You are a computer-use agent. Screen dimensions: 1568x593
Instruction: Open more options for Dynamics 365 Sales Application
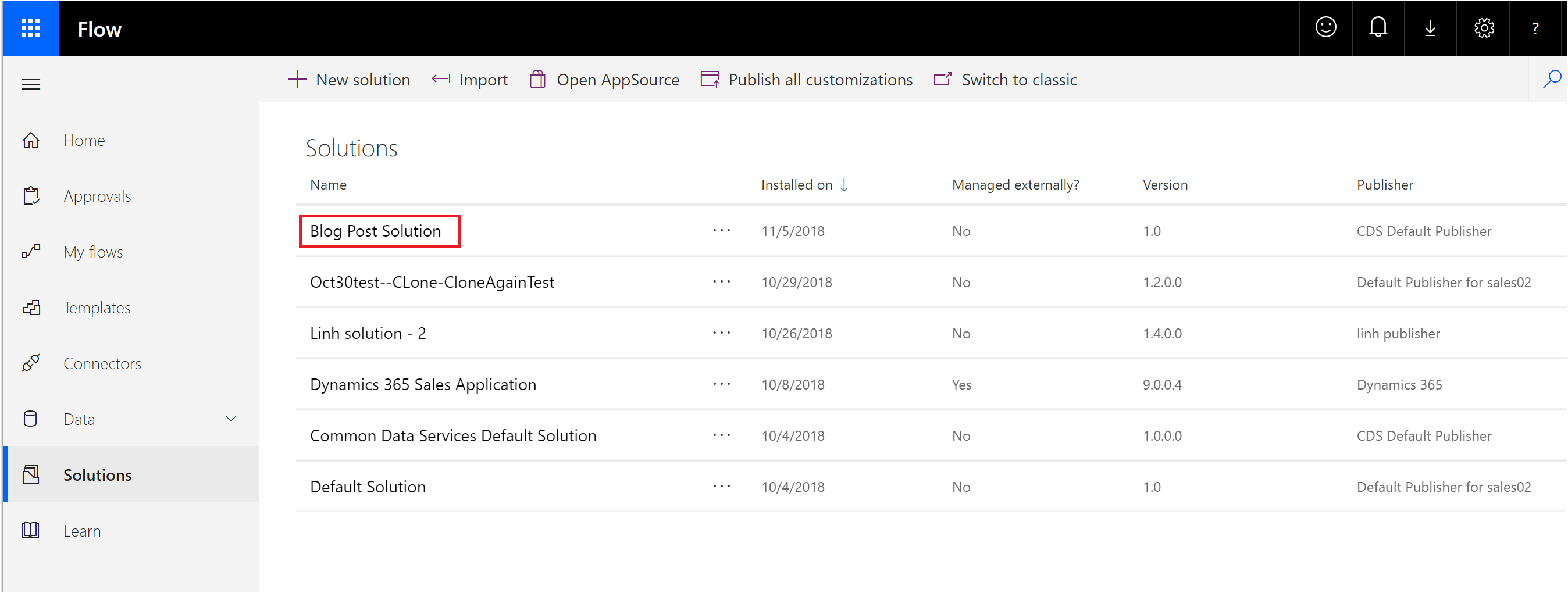point(721,384)
